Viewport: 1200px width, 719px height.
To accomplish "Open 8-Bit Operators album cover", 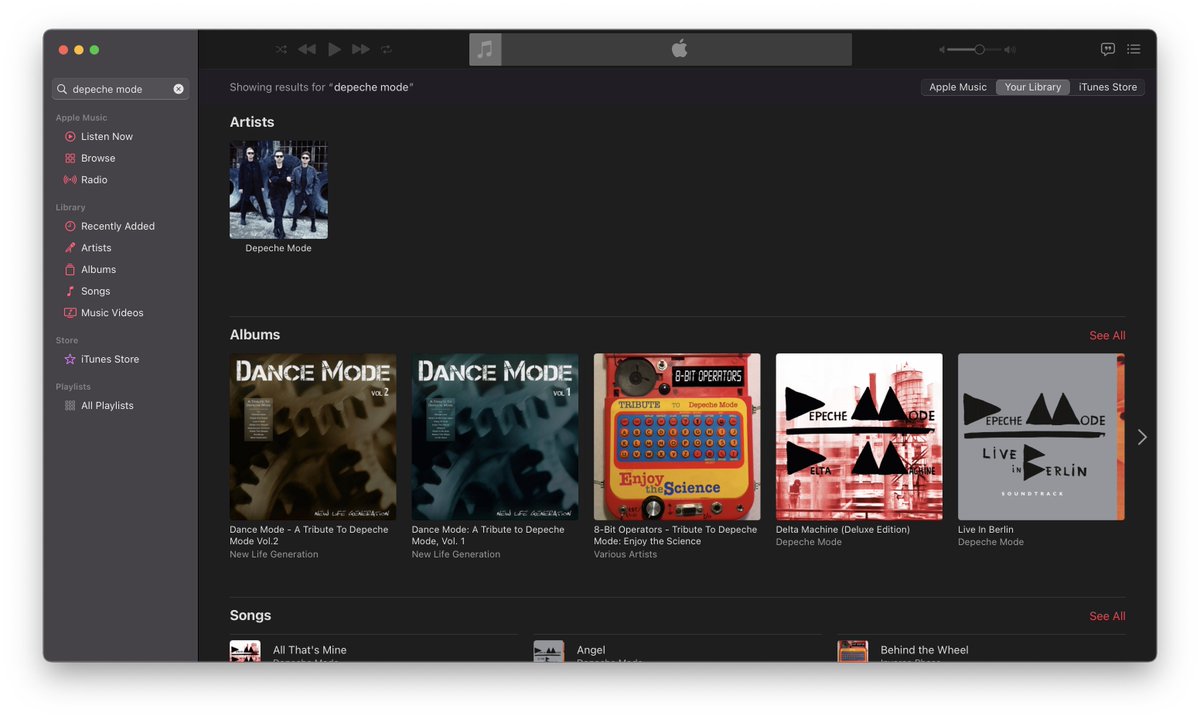I will tap(677, 437).
